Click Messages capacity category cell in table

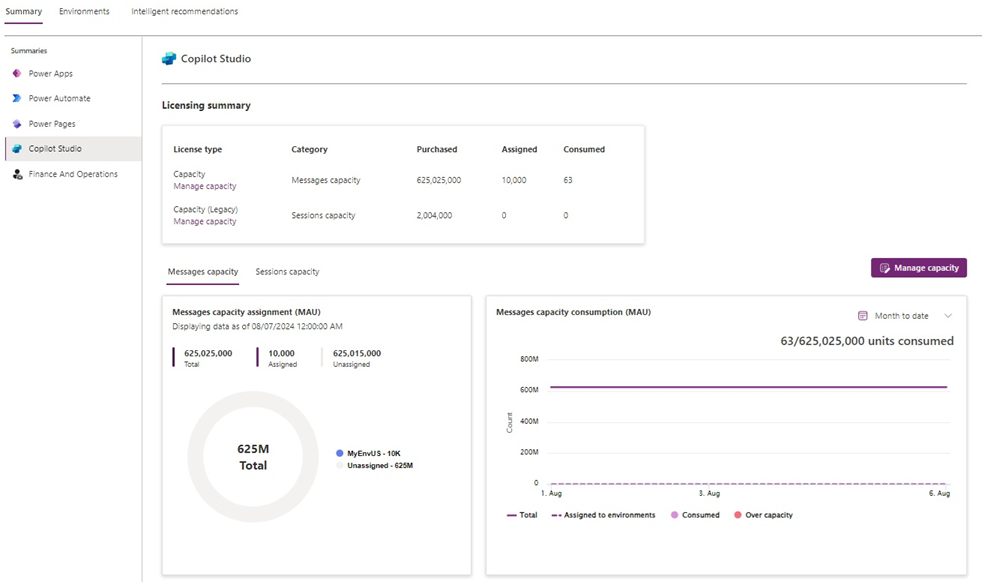[326, 180]
